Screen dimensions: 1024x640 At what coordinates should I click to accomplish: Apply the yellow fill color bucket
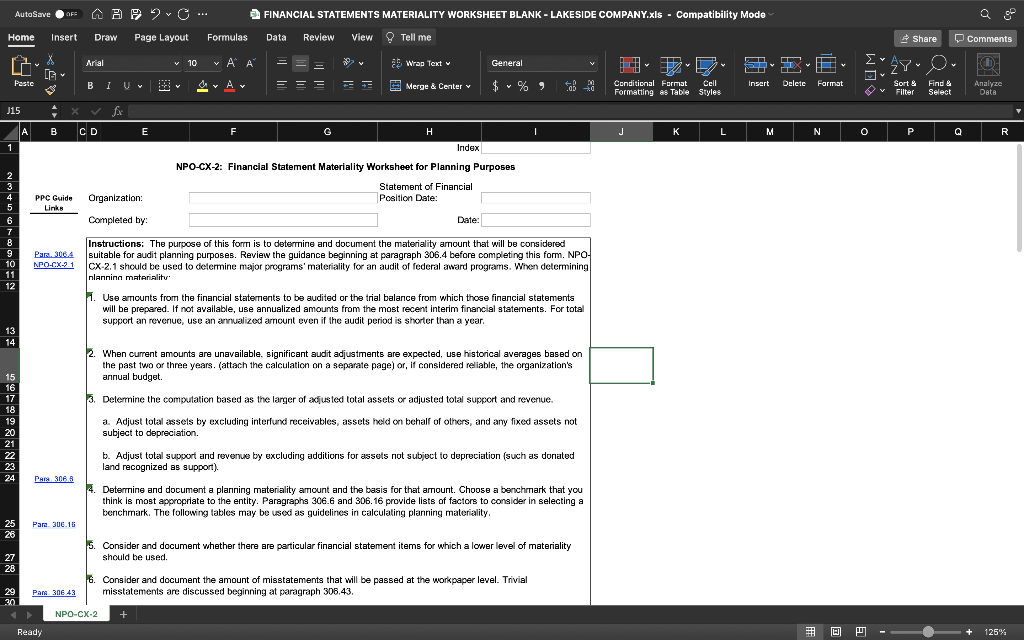[x=202, y=86]
